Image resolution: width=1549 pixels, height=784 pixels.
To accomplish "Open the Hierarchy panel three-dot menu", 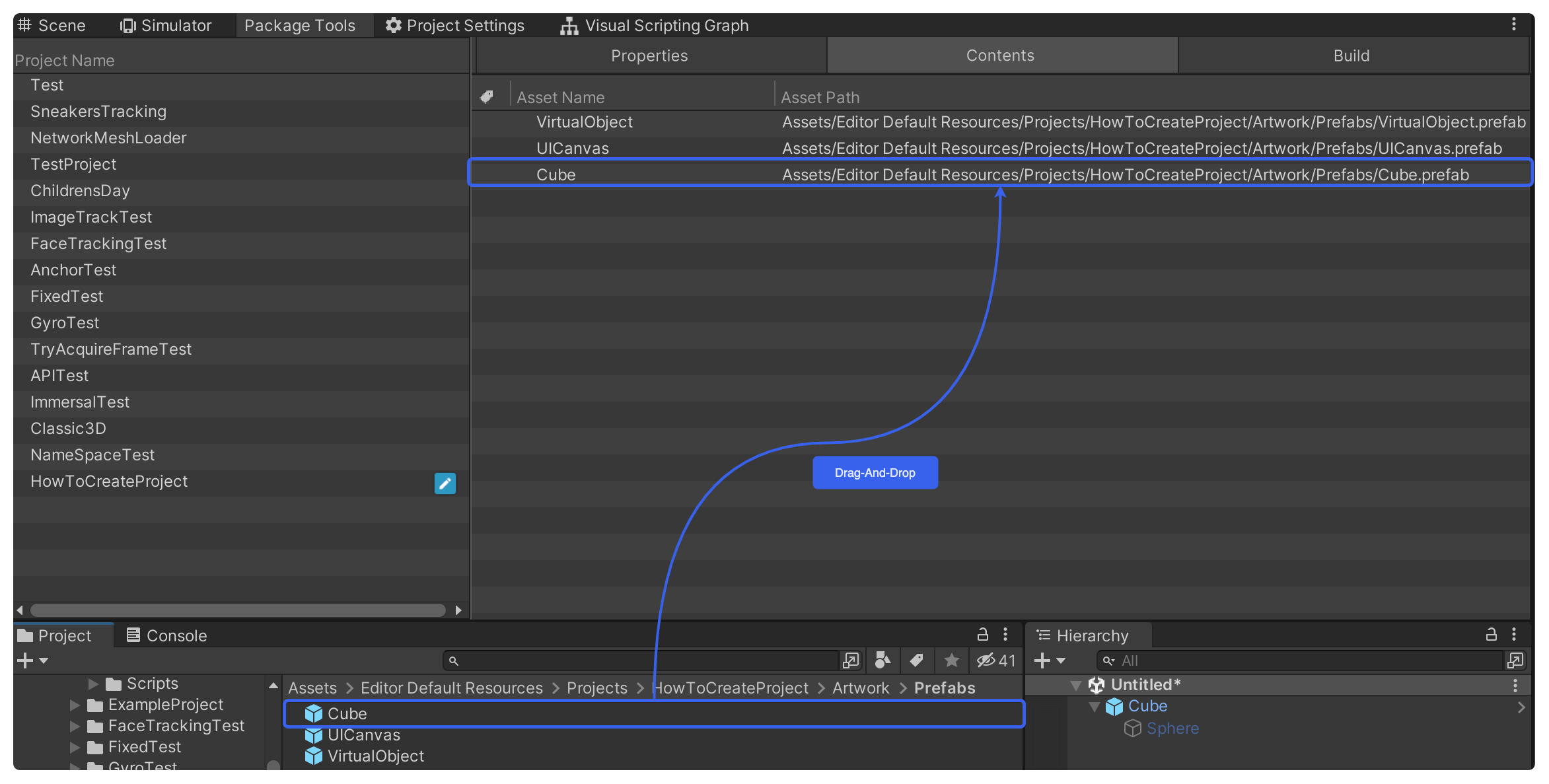I will pos(1514,635).
